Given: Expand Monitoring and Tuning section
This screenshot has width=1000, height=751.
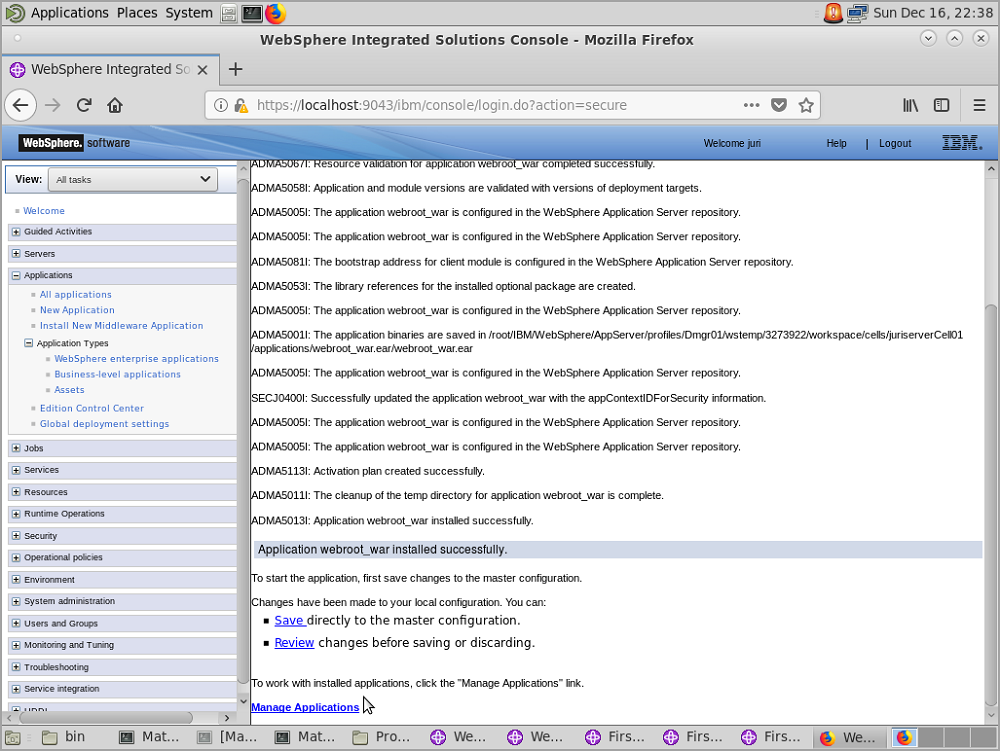Looking at the screenshot, I should coord(16,645).
